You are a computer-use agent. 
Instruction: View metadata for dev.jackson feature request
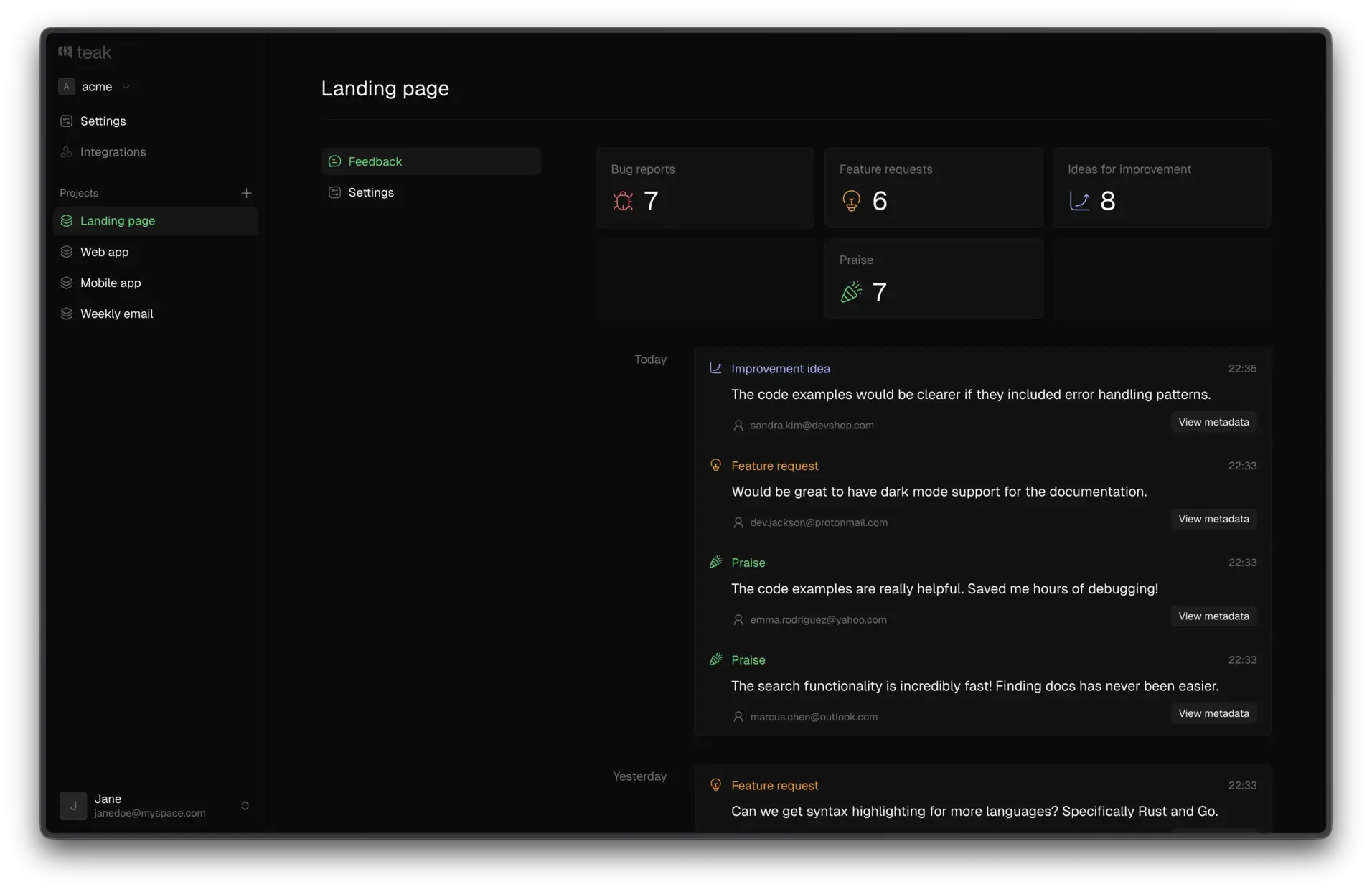click(1213, 519)
